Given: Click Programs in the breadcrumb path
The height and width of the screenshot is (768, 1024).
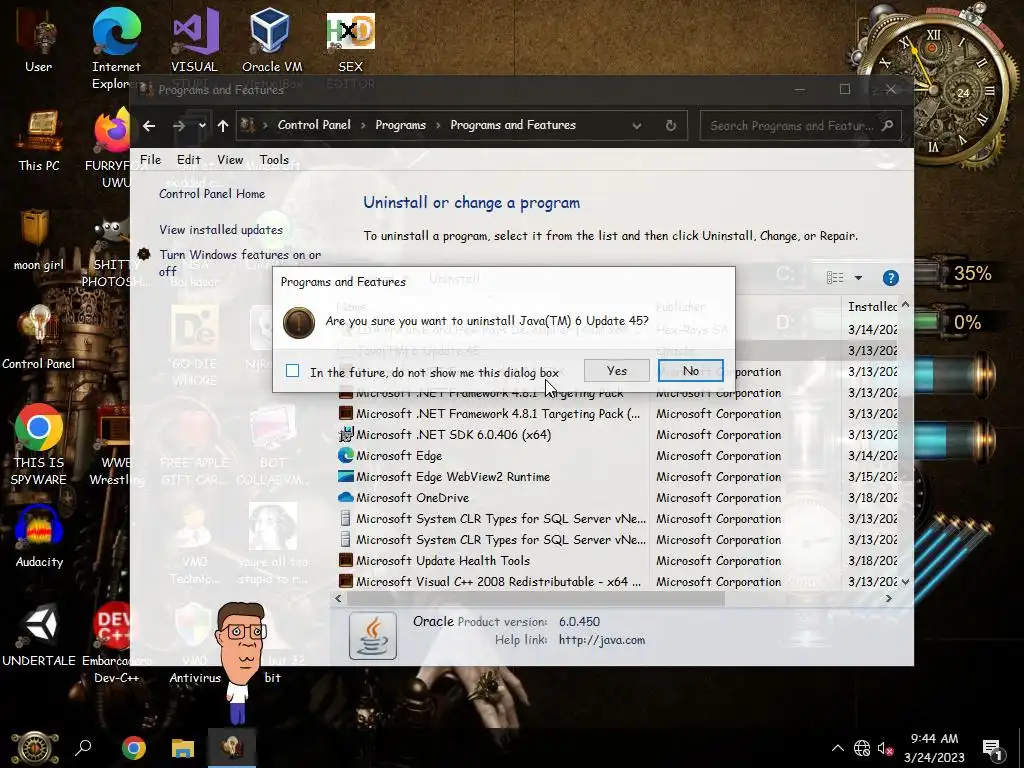Looking at the screenshot, I should (x=400, y=125).
